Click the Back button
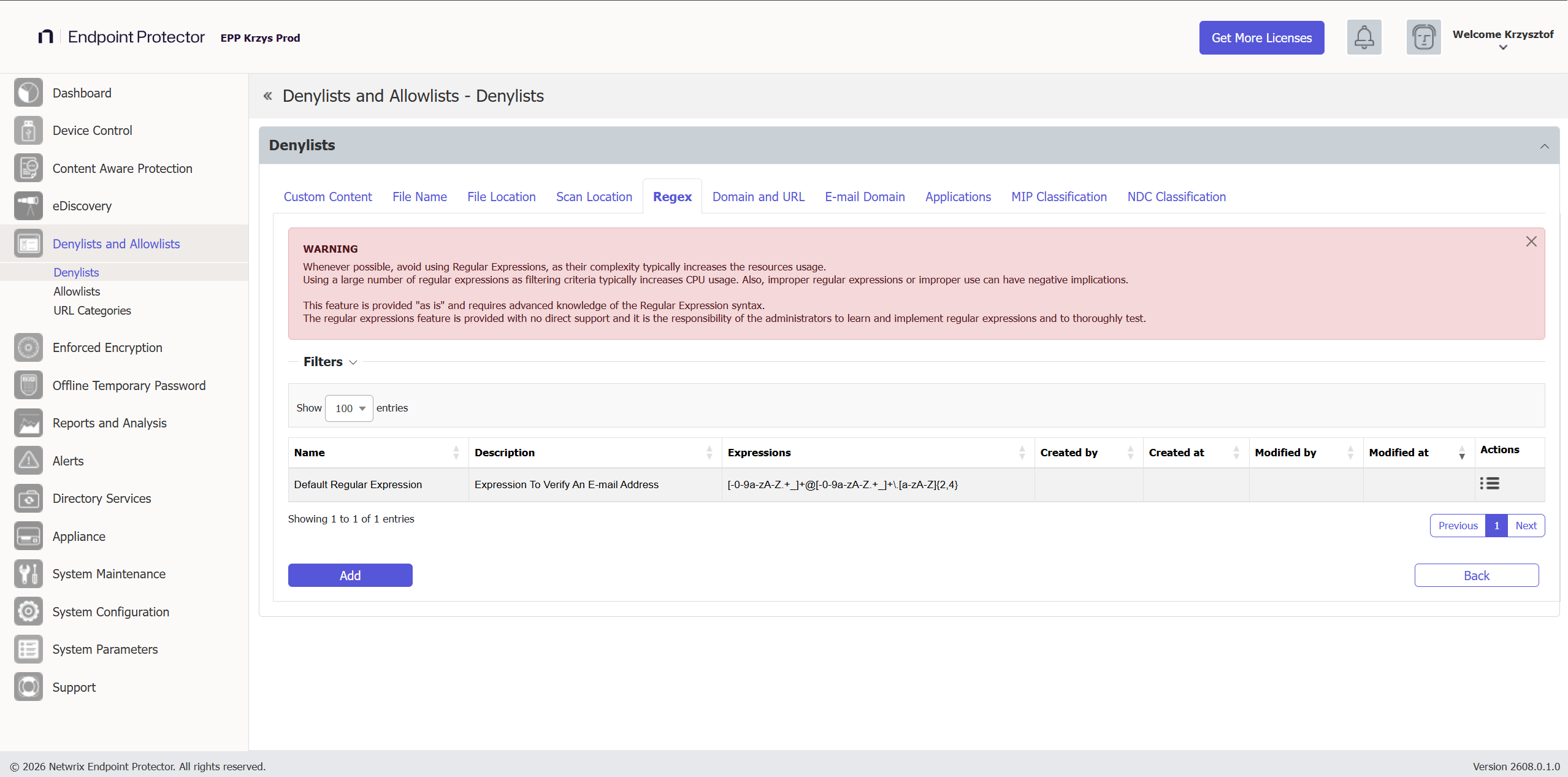Viewport: 1568px width, 777px height. click(x=1476, y=575)
